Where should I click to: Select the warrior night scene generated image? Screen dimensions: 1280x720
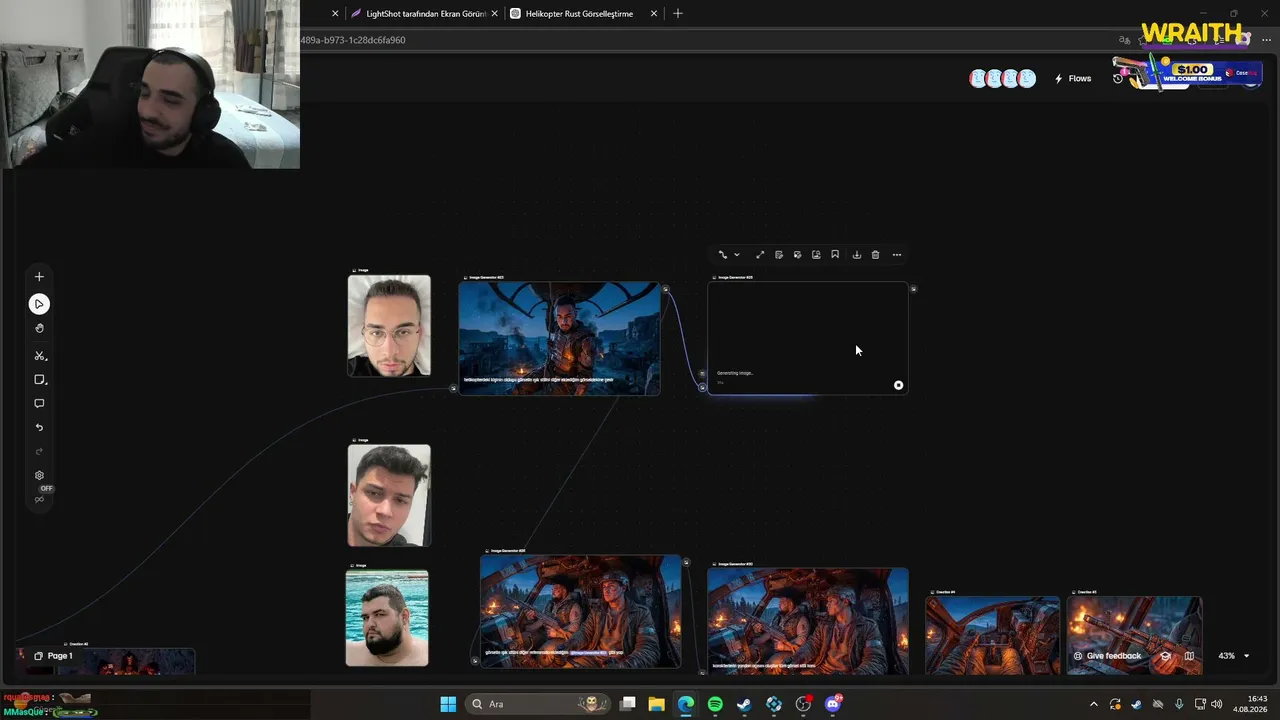[559, 338]
